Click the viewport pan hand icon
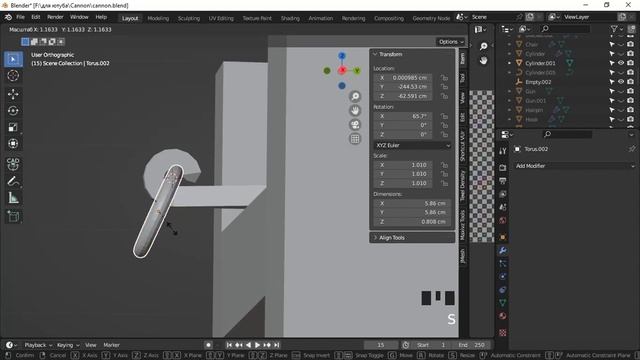This screenshot has height=360, width=640. (x=355, y=111)
